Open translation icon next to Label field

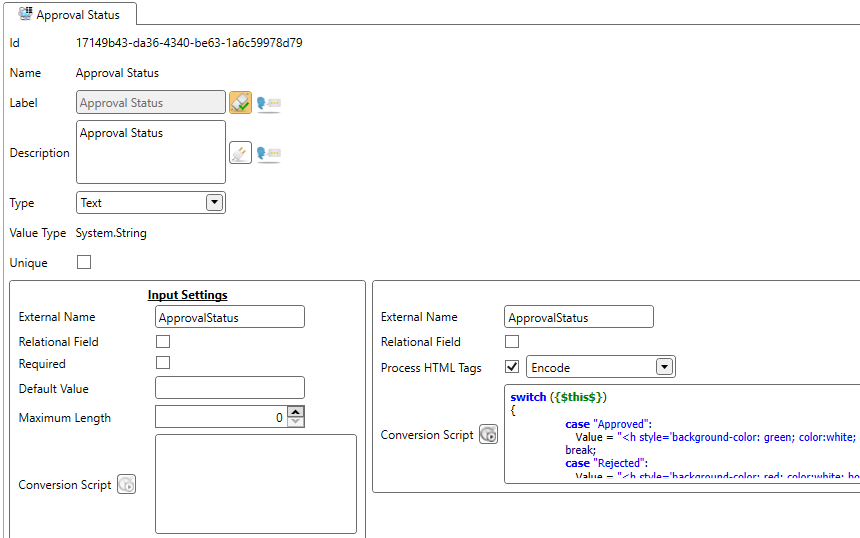pos(269,103)
